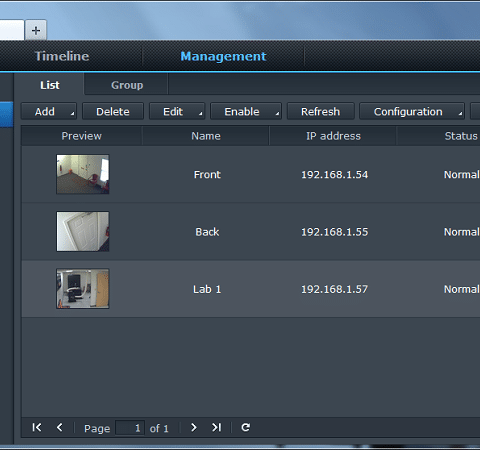Image resolution: width=480 pixels, height=450 pixels.
Task: Delete the selected camera
Action: pos(113,111)
